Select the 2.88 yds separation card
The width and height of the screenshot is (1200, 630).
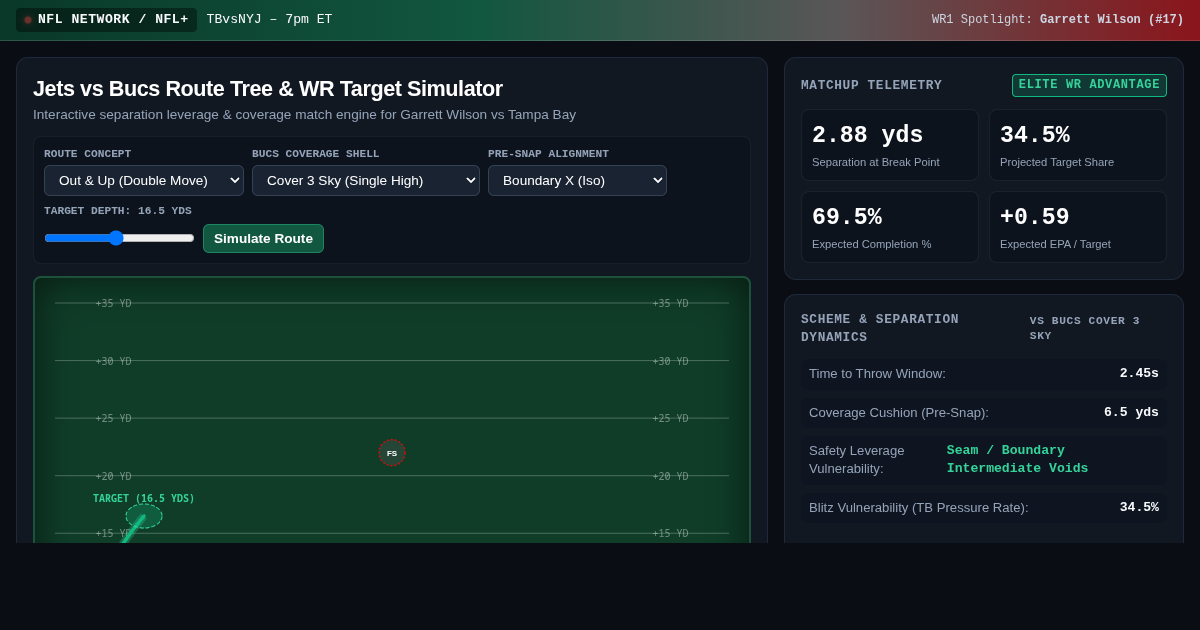890,145
